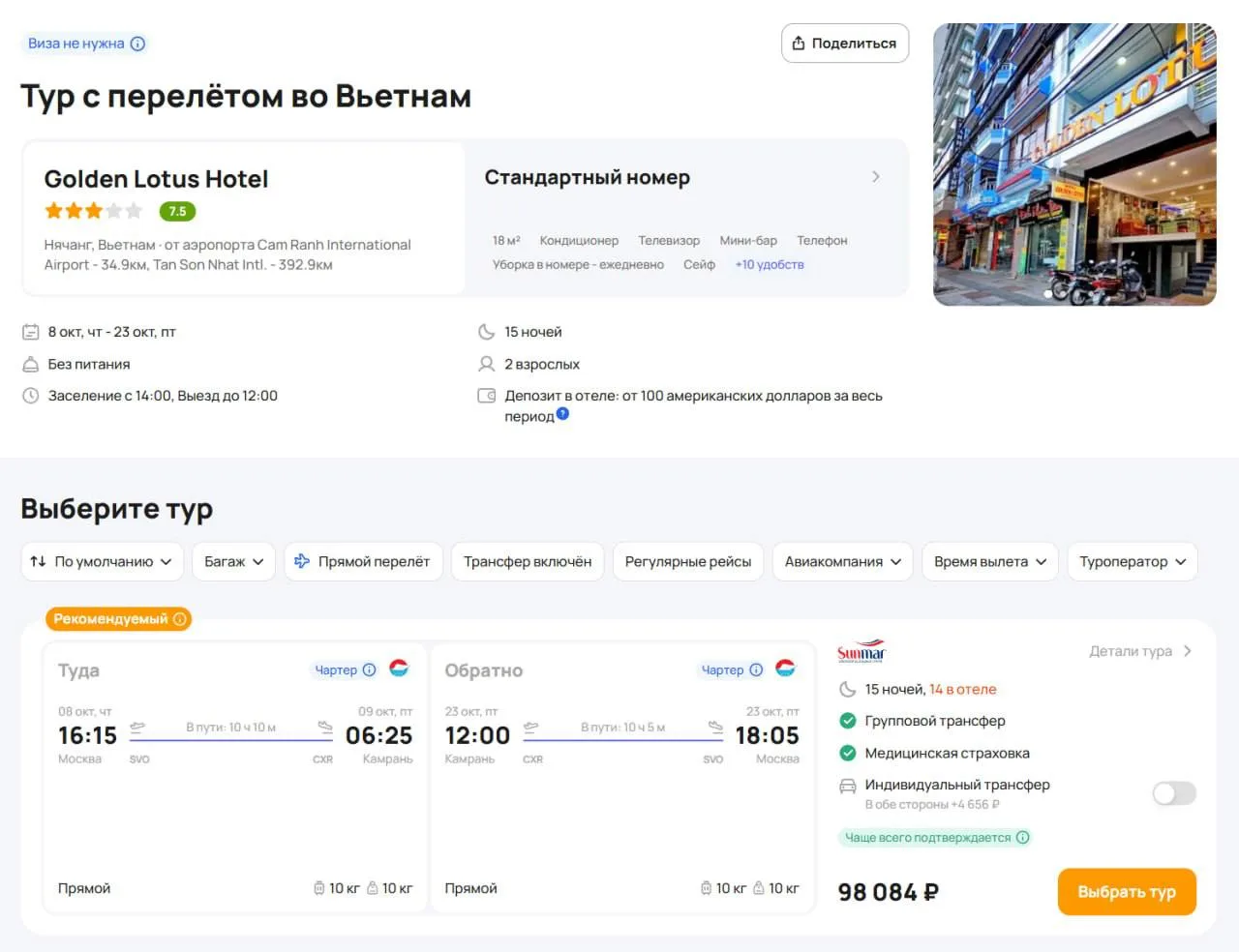Click the wallet icon beside Депозит в отеле
The width and height of the screenshot is (1239, 952).
coord(487,396)
